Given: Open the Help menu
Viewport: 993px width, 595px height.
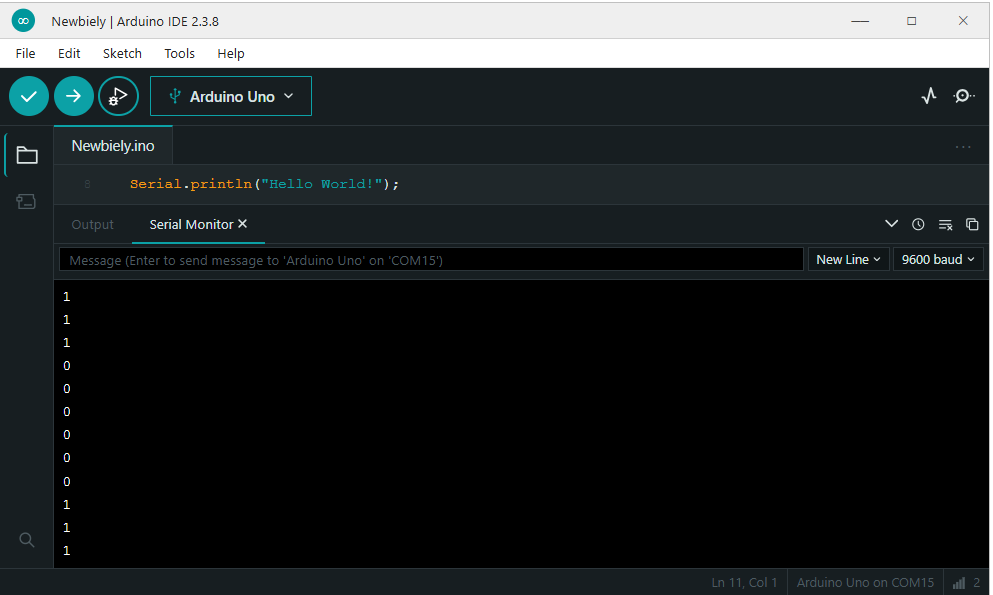Looking at the screenshot, I should pos(231,54).
